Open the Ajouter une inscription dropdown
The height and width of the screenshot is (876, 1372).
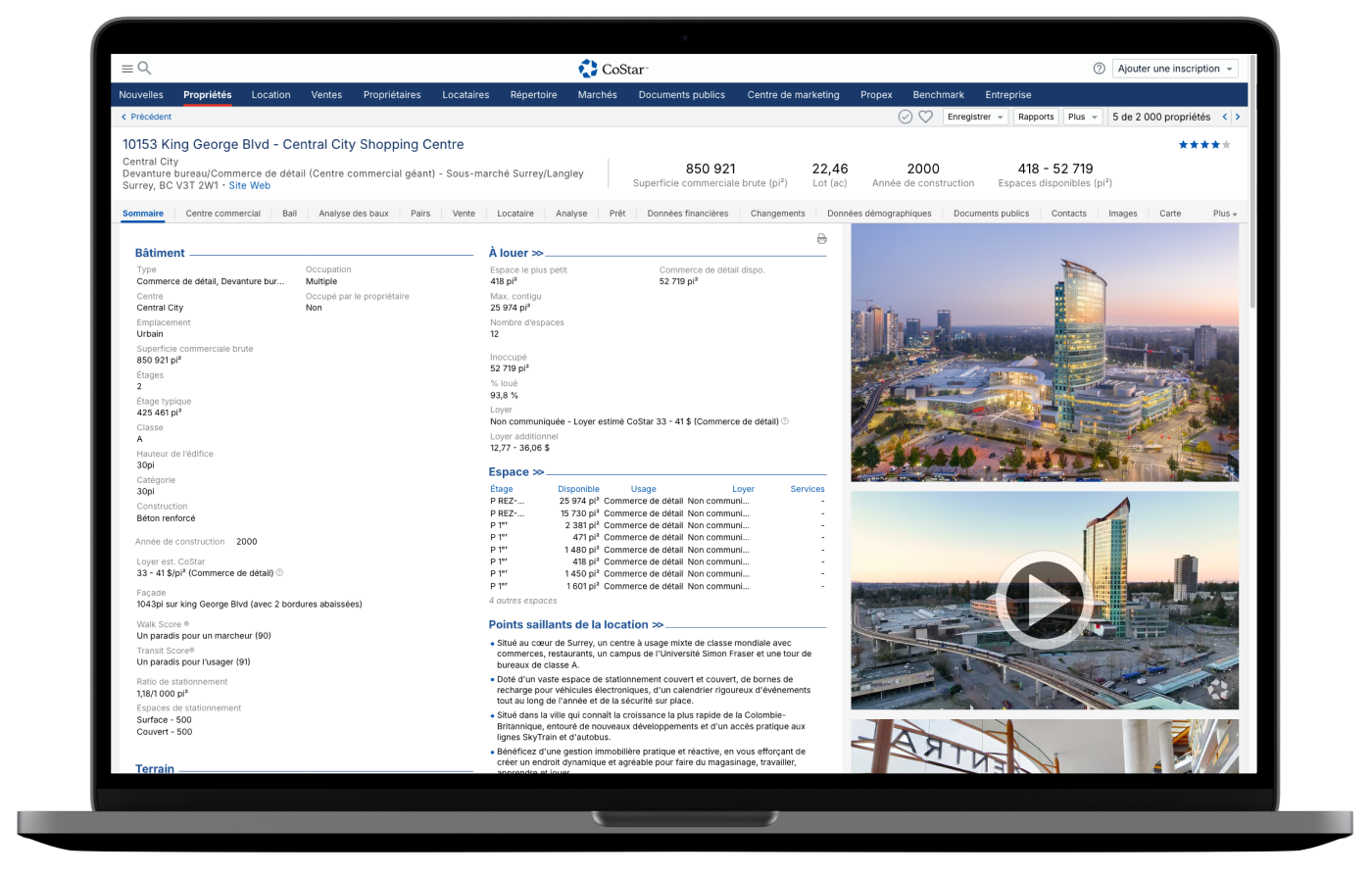1175,69
